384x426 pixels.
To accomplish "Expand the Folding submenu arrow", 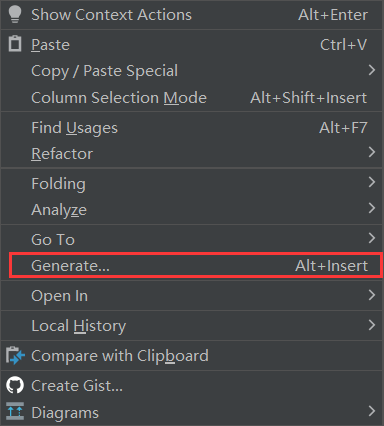I will pos(372,182).
